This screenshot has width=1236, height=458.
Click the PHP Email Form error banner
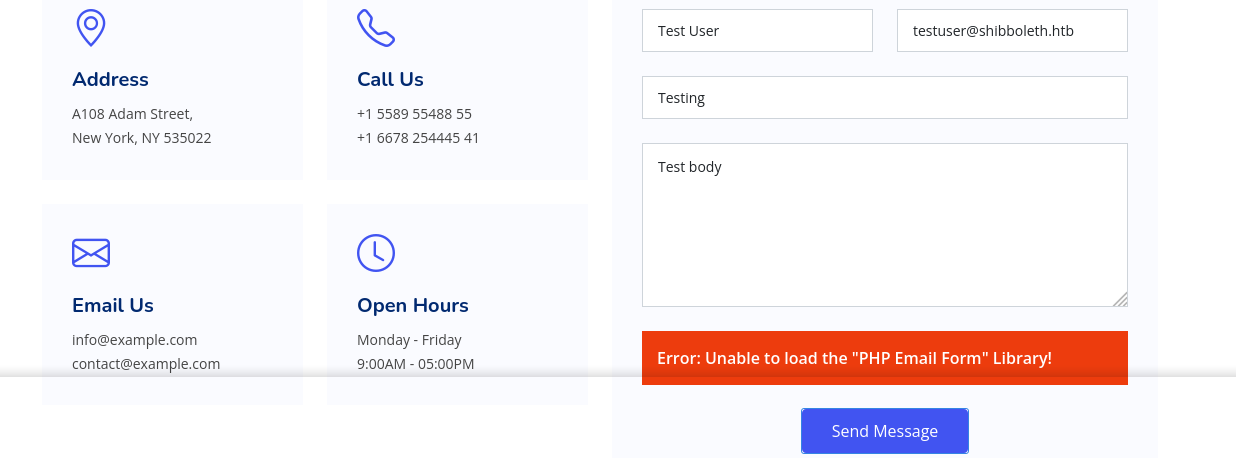884,357
